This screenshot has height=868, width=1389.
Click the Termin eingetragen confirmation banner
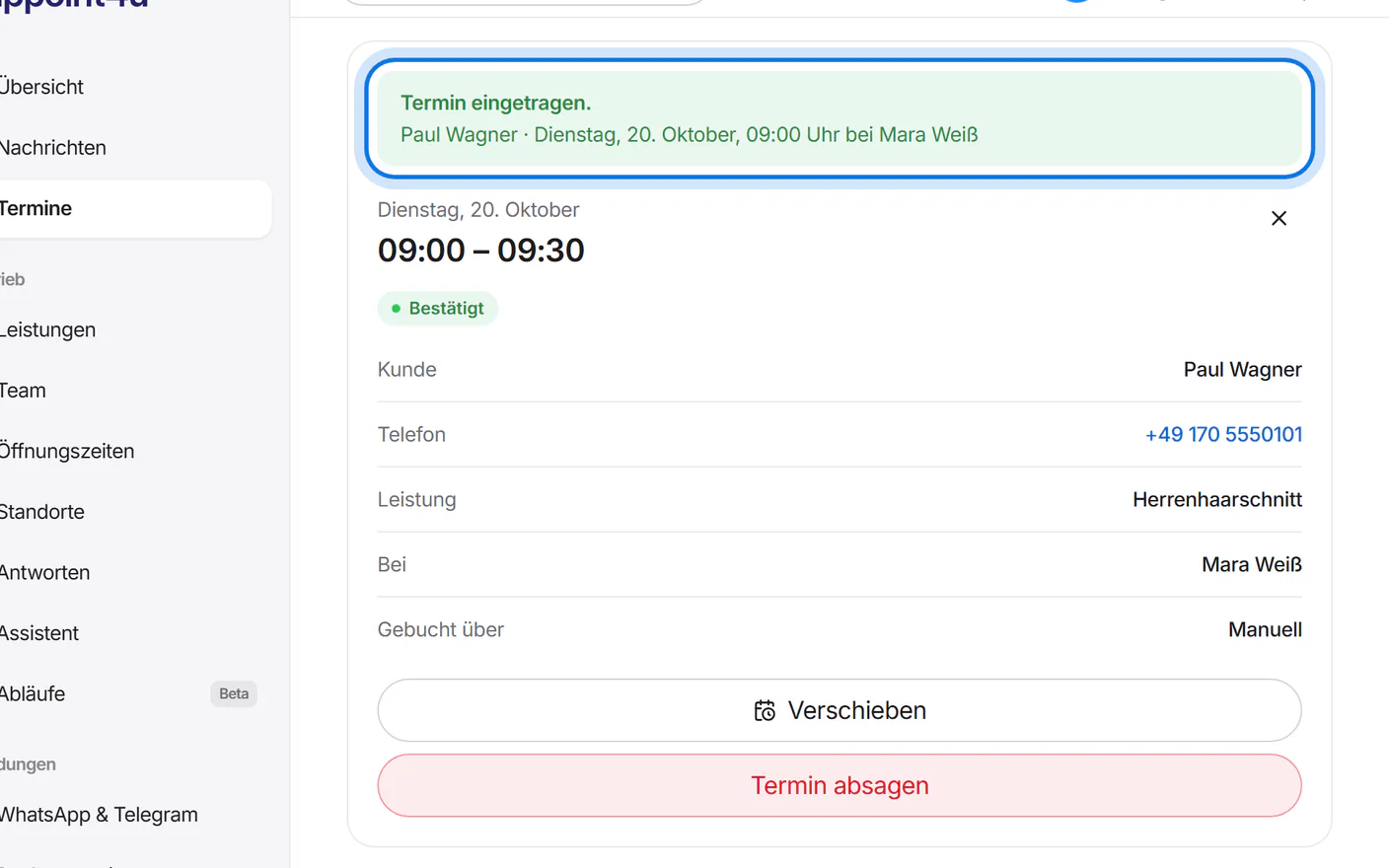tap(840, 118)
